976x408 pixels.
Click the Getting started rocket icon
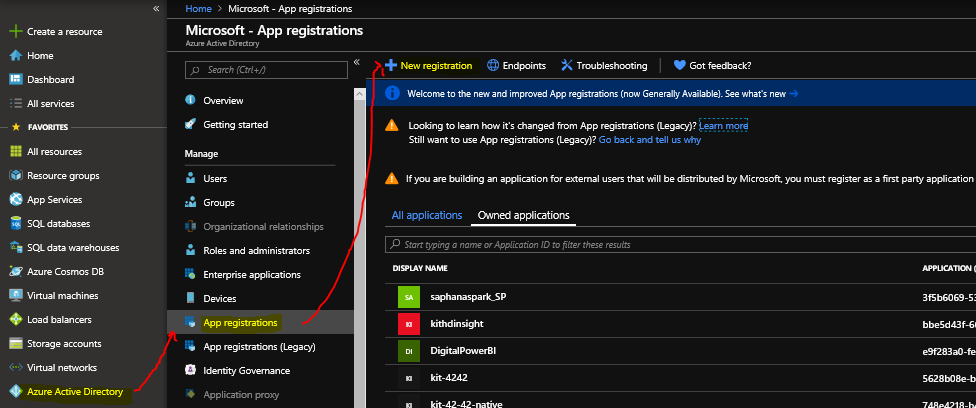190,125
